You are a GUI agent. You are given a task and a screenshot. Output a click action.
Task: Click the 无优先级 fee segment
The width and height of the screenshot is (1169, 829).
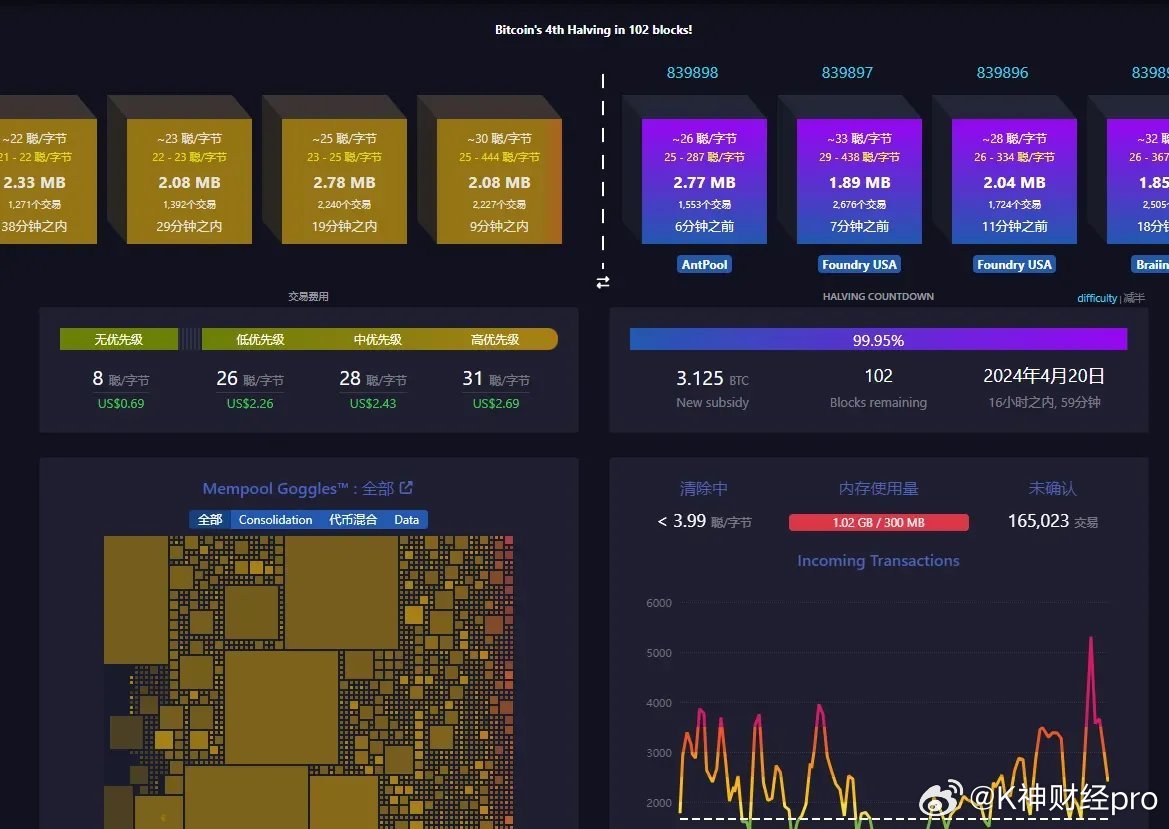pos(119,339)
